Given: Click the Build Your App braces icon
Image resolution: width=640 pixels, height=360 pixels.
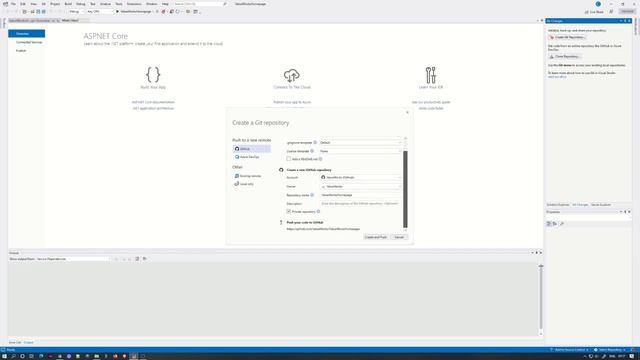Looking at the screenshot, I should tap(153, 75).
